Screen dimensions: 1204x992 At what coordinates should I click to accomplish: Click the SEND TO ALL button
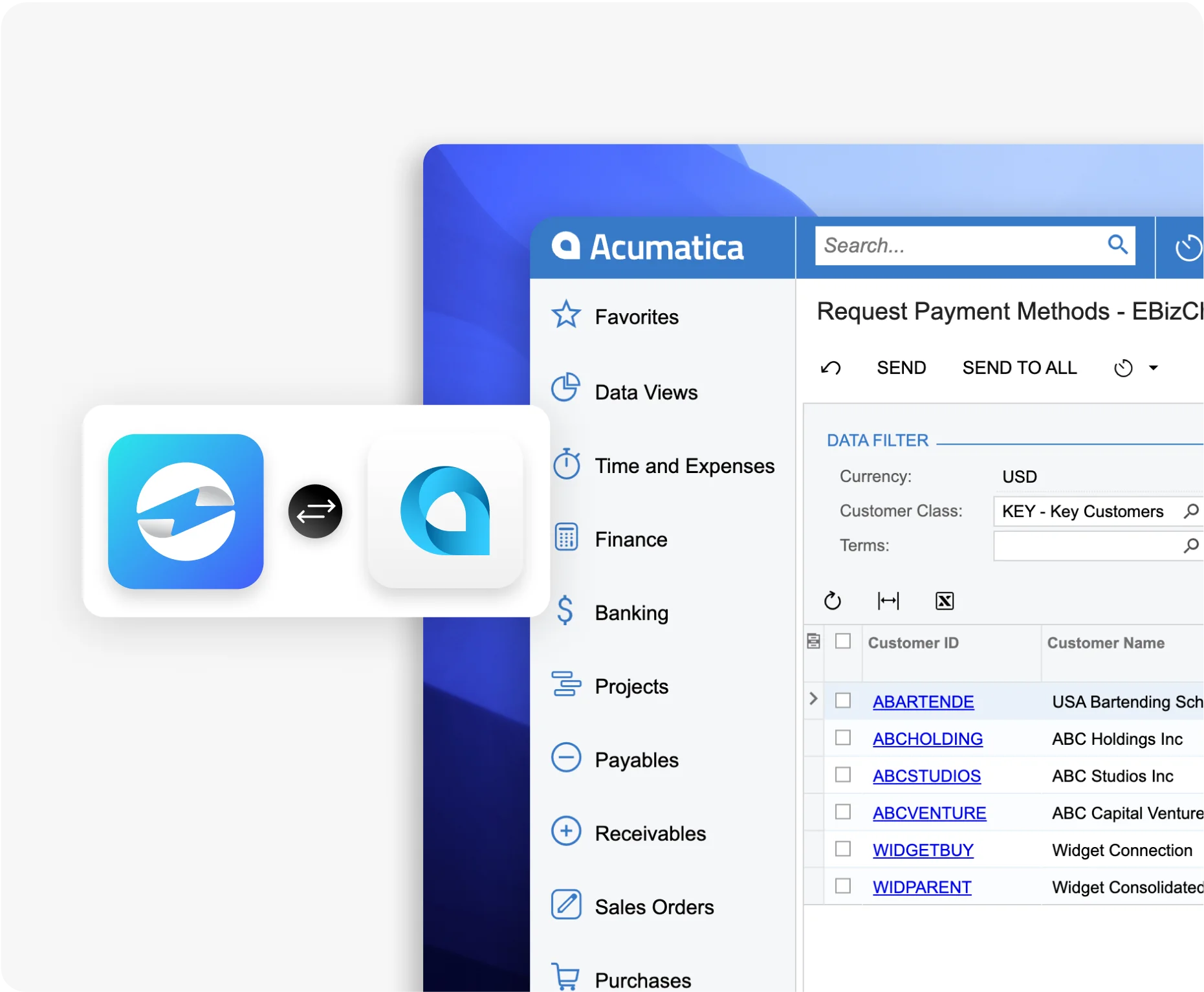coord(1020,368)
